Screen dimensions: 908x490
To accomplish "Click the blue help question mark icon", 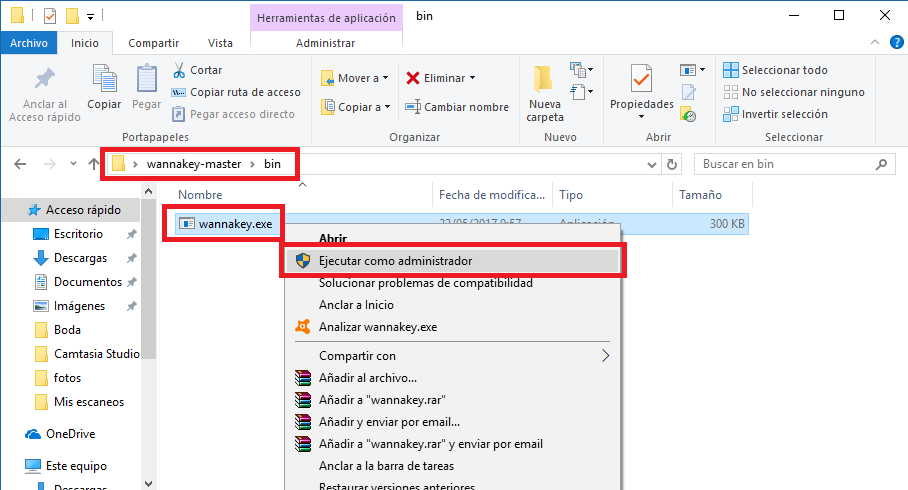I will coord(896,42).
